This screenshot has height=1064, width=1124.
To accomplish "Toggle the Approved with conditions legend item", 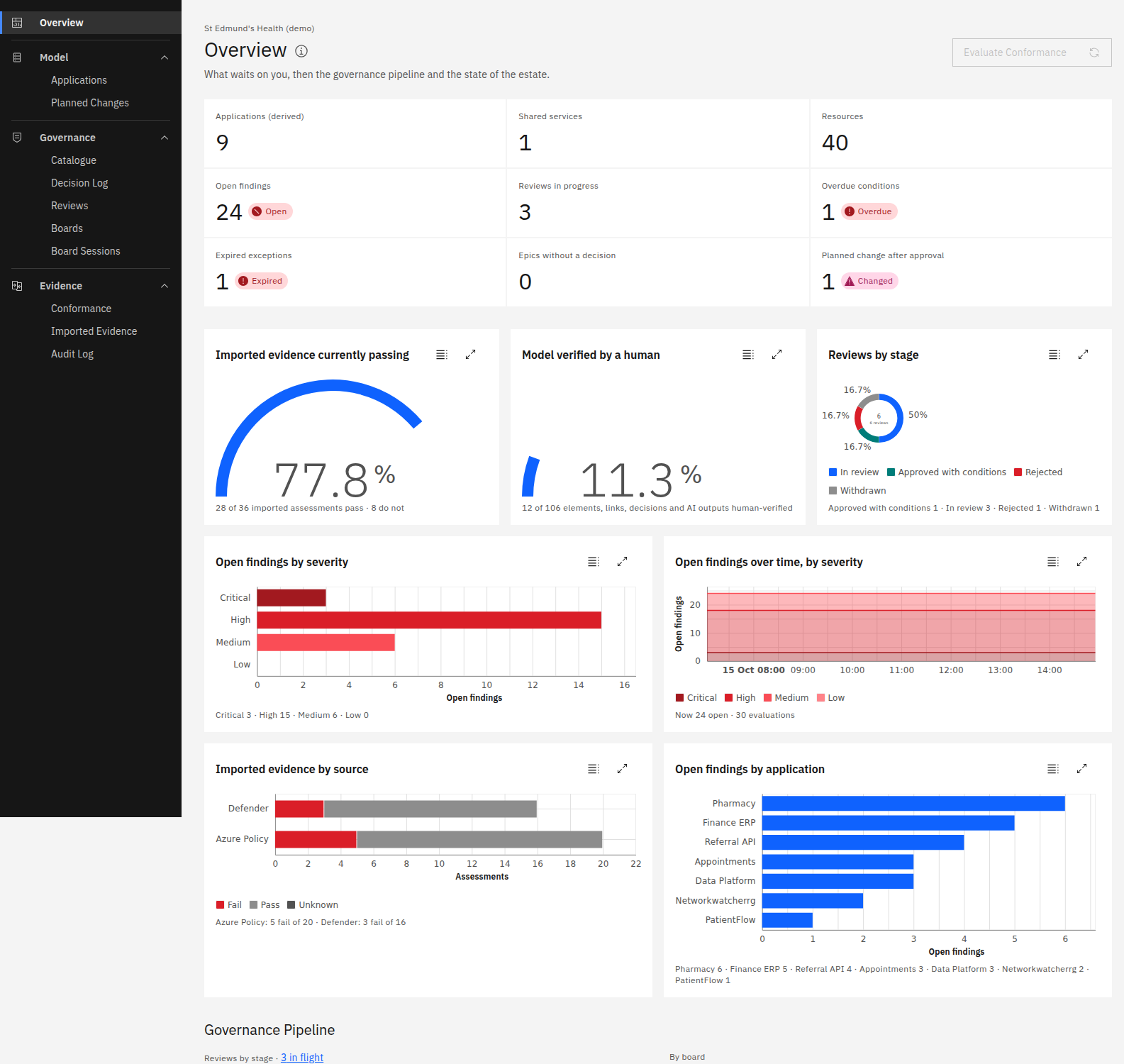I will (947, 472).
